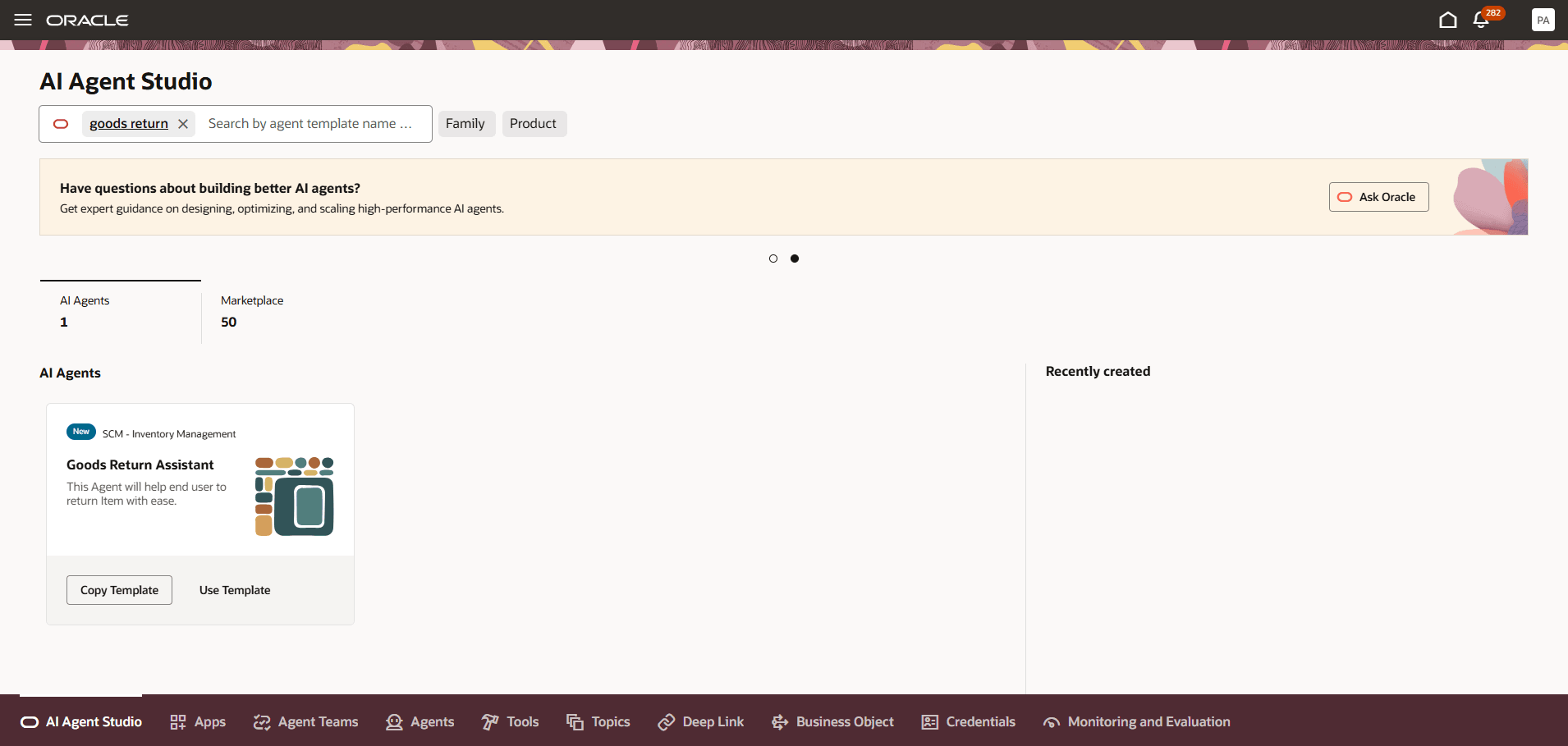The image size is (1568, 746).
Task: Open the Agents section
Action: [420, 721]
